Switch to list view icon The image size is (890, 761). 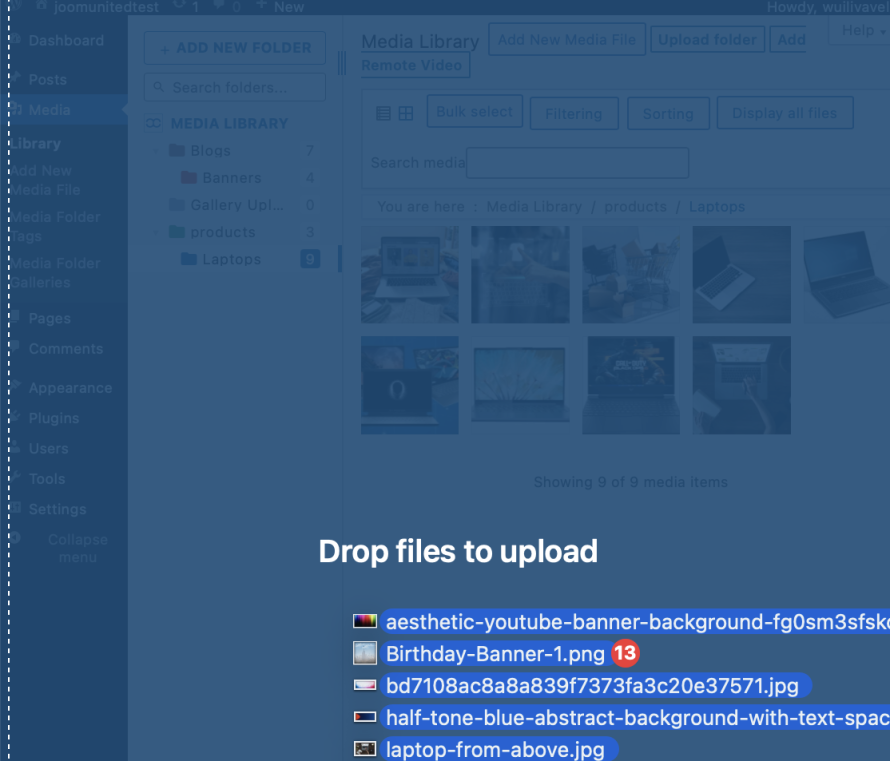click(383, 114)
